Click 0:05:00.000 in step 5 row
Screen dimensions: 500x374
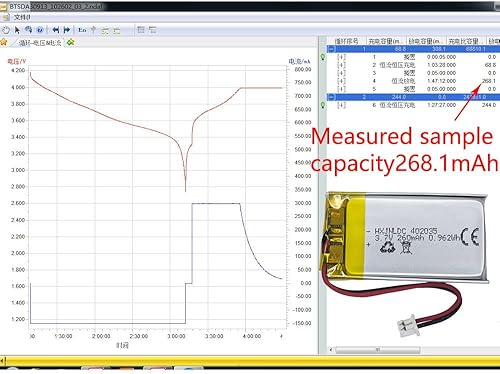[x=441, y=89]
